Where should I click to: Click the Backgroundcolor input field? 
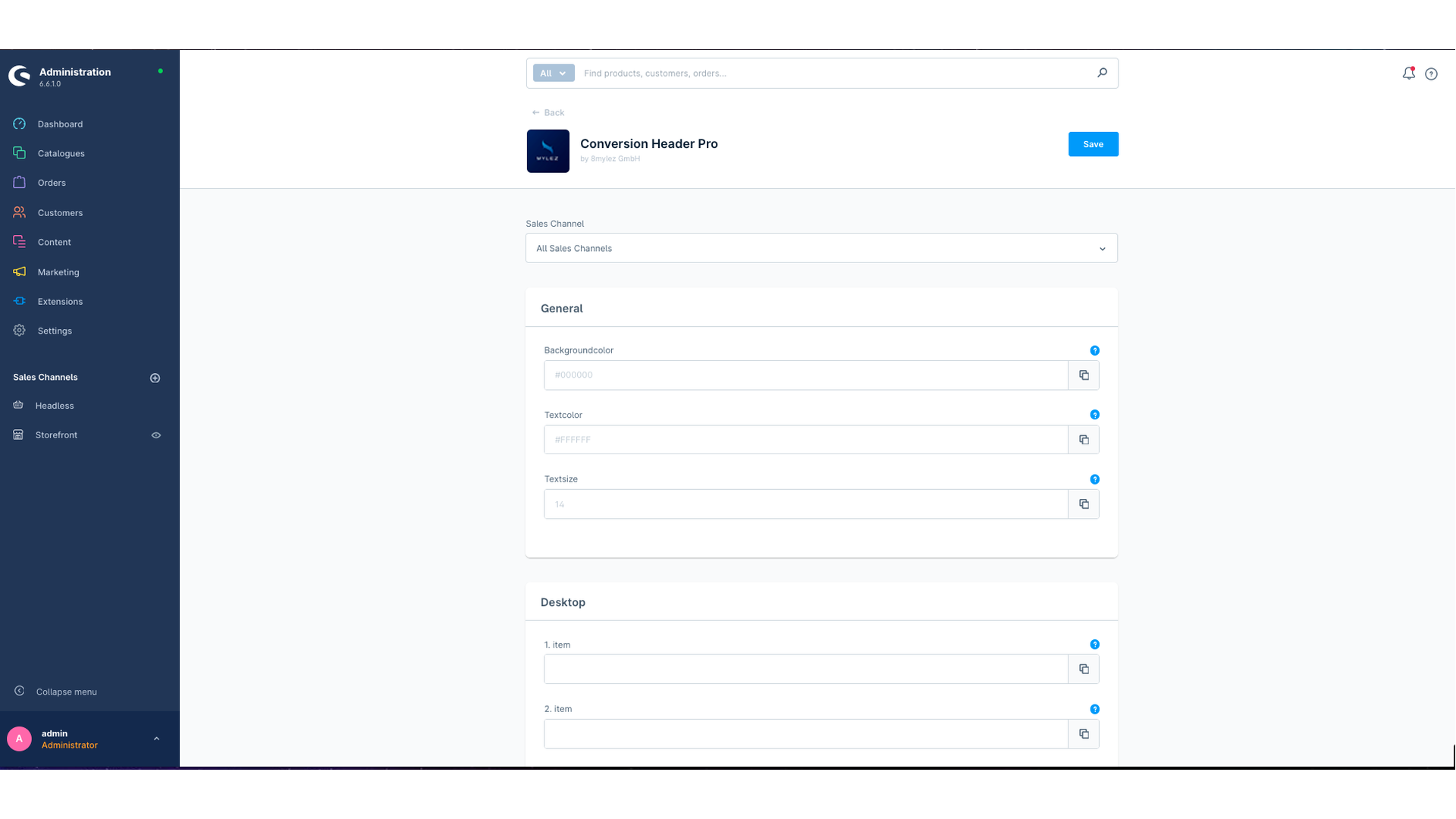805,375
